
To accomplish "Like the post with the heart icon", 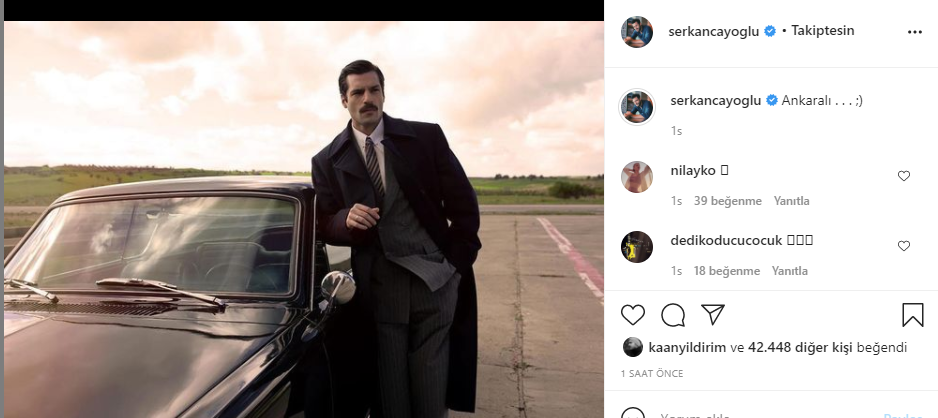I will (x=633, y=315).
